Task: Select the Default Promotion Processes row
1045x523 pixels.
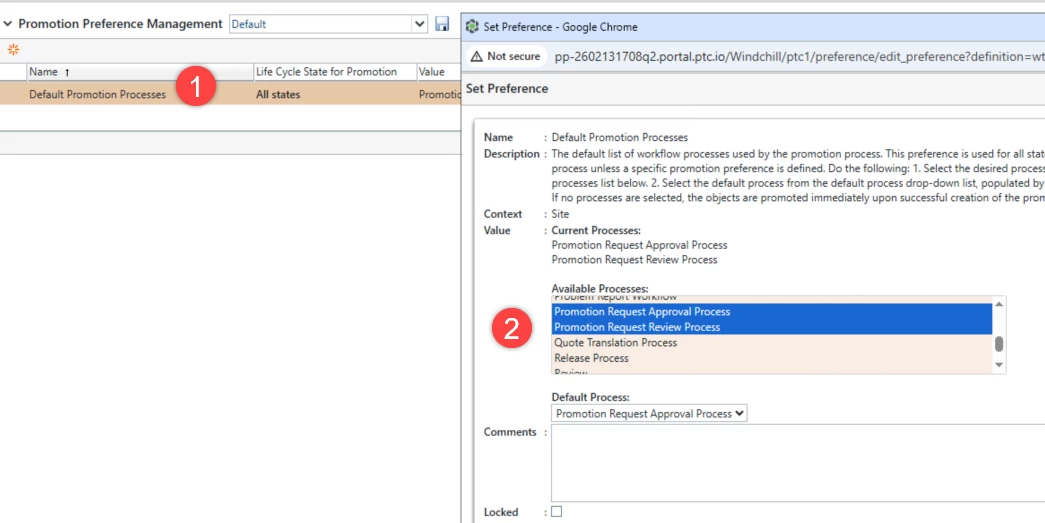Action: click(230, 95)
